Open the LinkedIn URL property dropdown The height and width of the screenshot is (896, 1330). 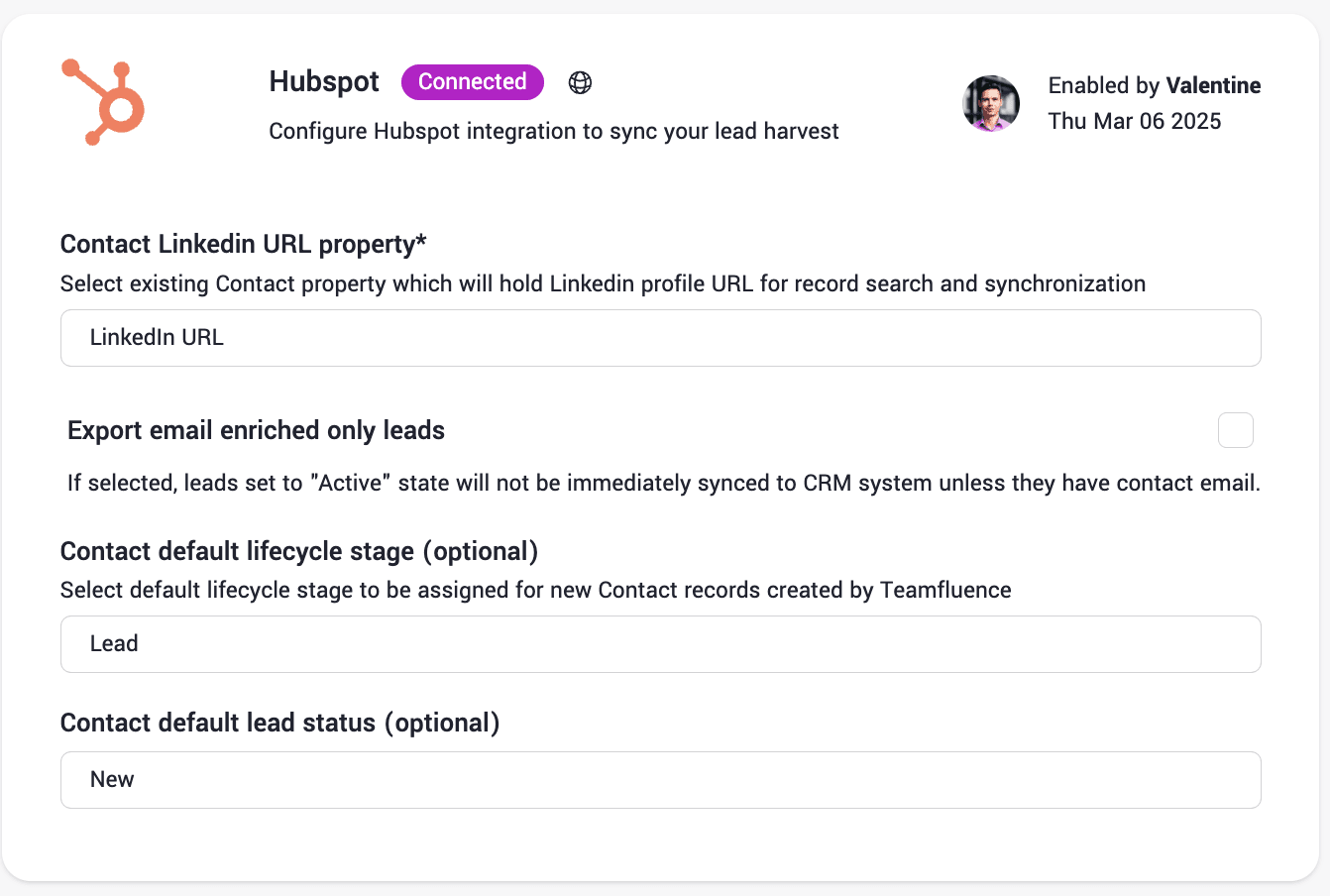pyautogui.click(x=660, y=338)
